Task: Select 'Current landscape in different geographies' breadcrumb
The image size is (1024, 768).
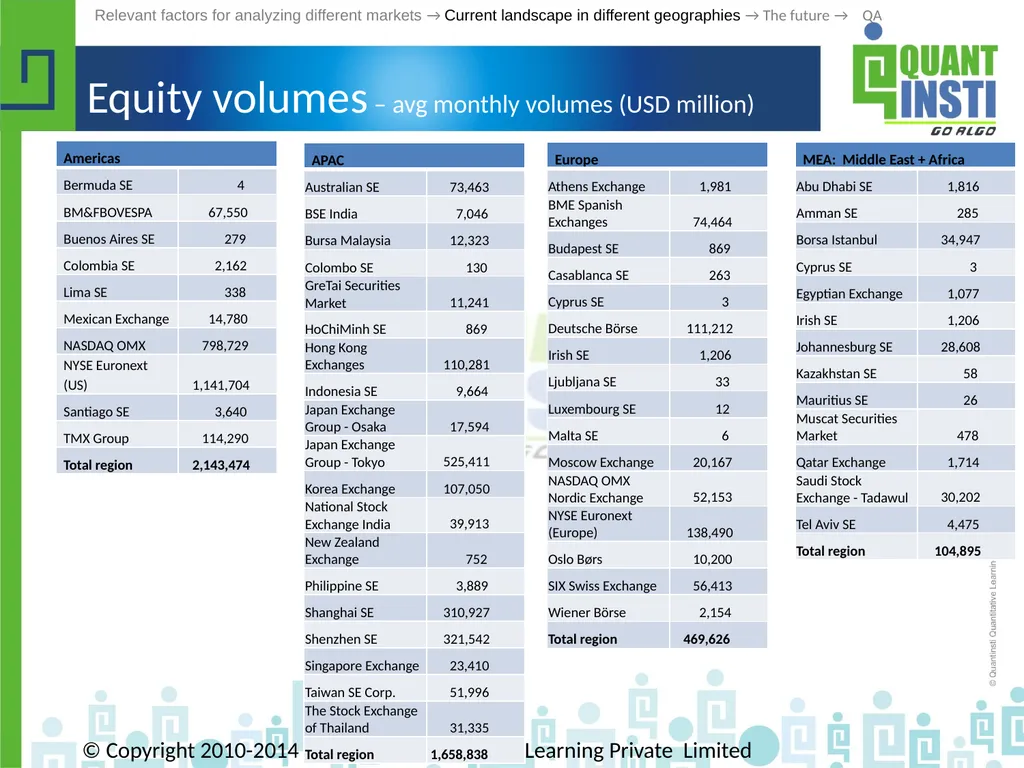Action: point(592,16)
